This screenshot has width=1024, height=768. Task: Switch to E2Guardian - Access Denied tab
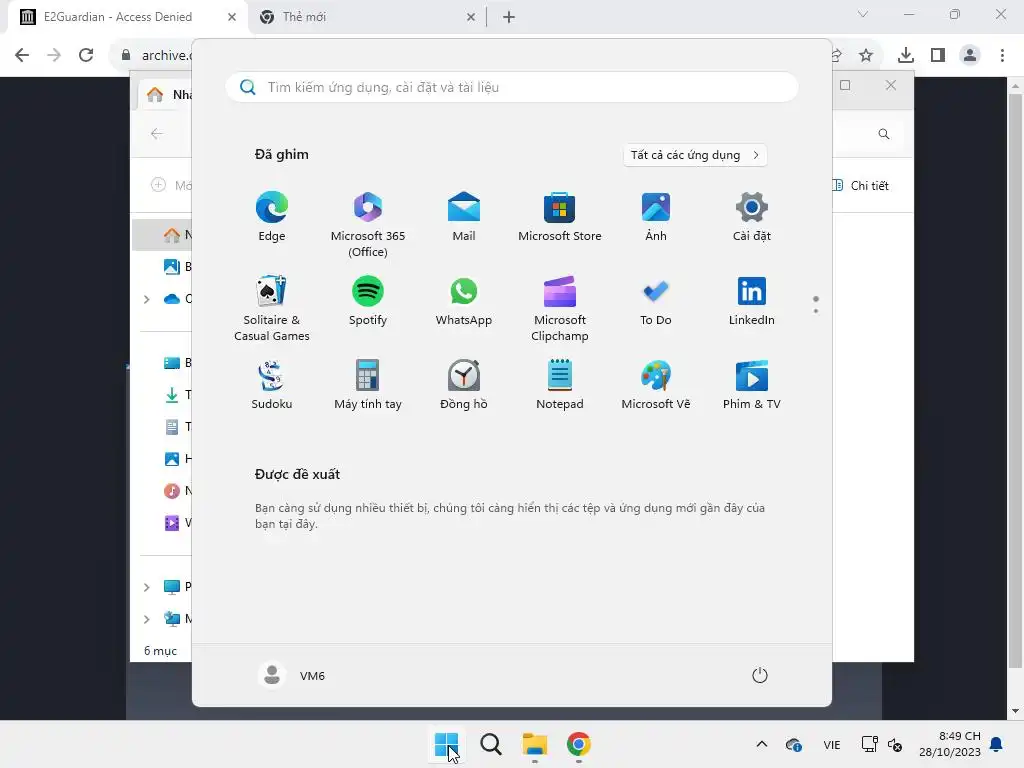[118, 17]
